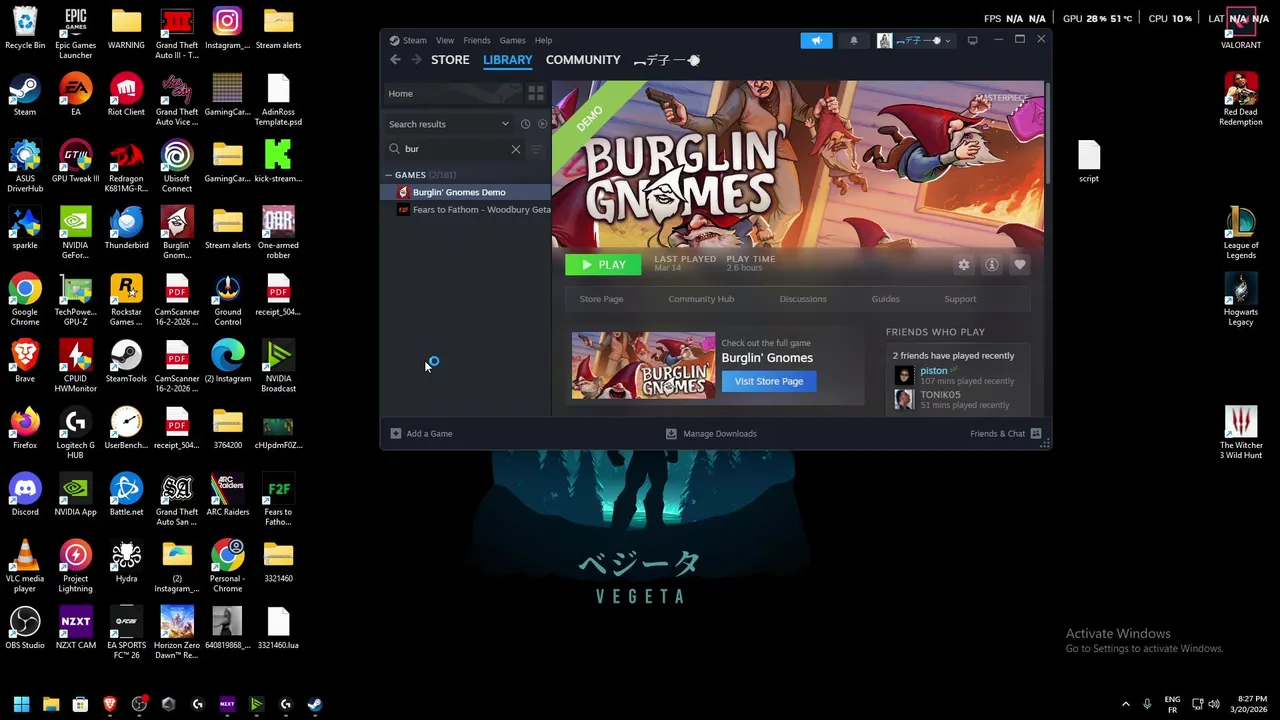Viewport: 1280px width, 720px height.
Task: Open Burglin' Gnomes Demo manage gear icon
Action: (964, 265)
